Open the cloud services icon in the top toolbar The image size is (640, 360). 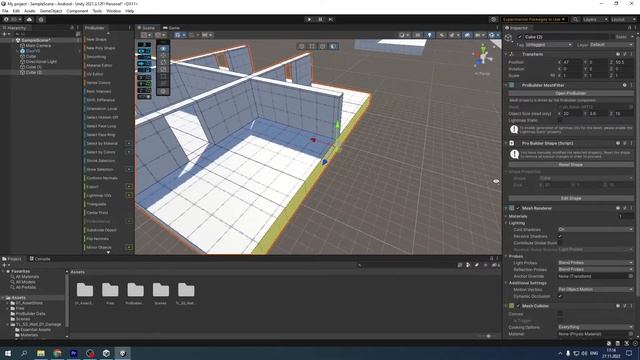(29, 19)
